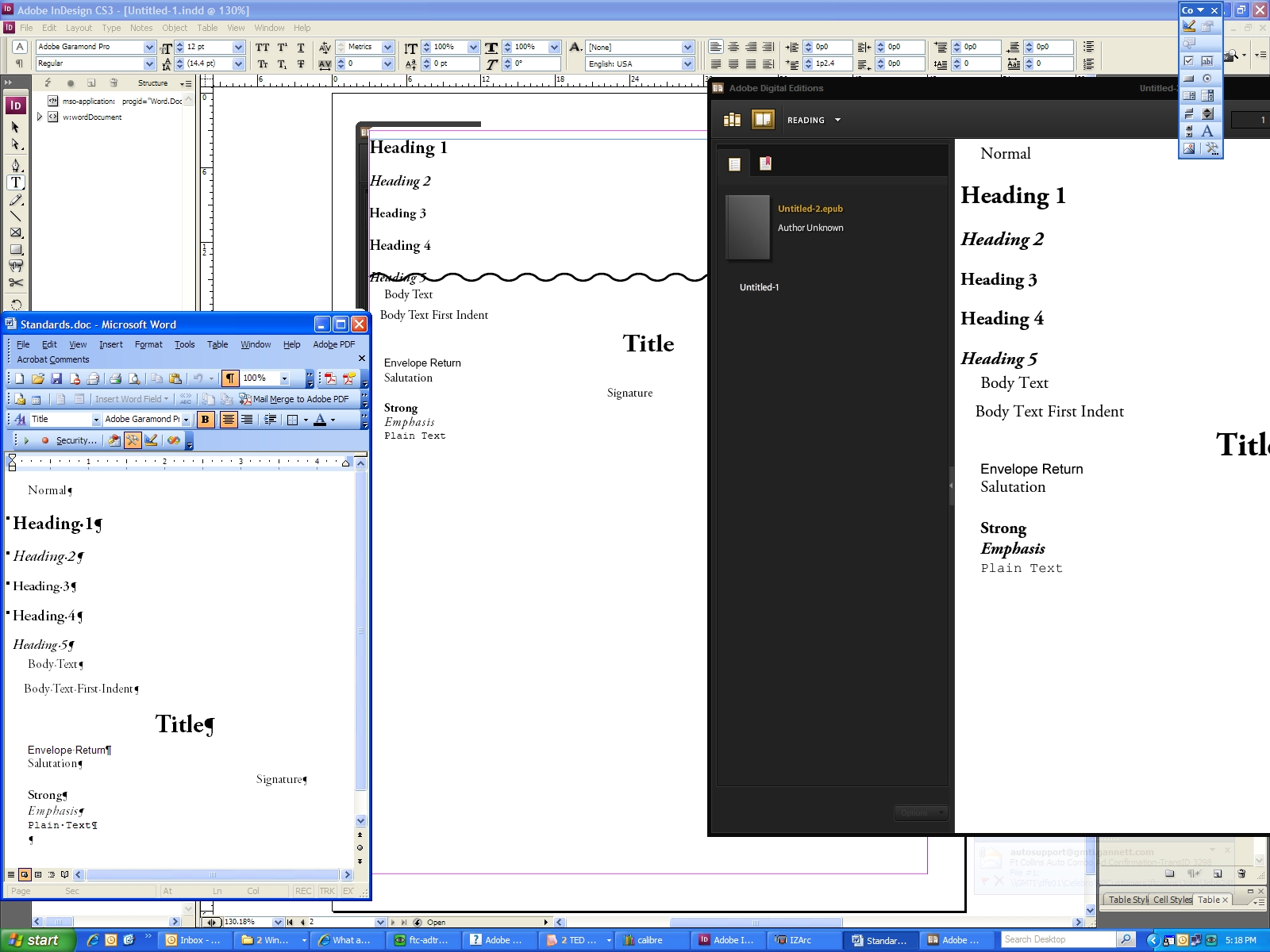The width and height of the screenshot is (1270, 952).
Task: Click Mail Merge to Adobe PDF button
Action: pos(294,399)
